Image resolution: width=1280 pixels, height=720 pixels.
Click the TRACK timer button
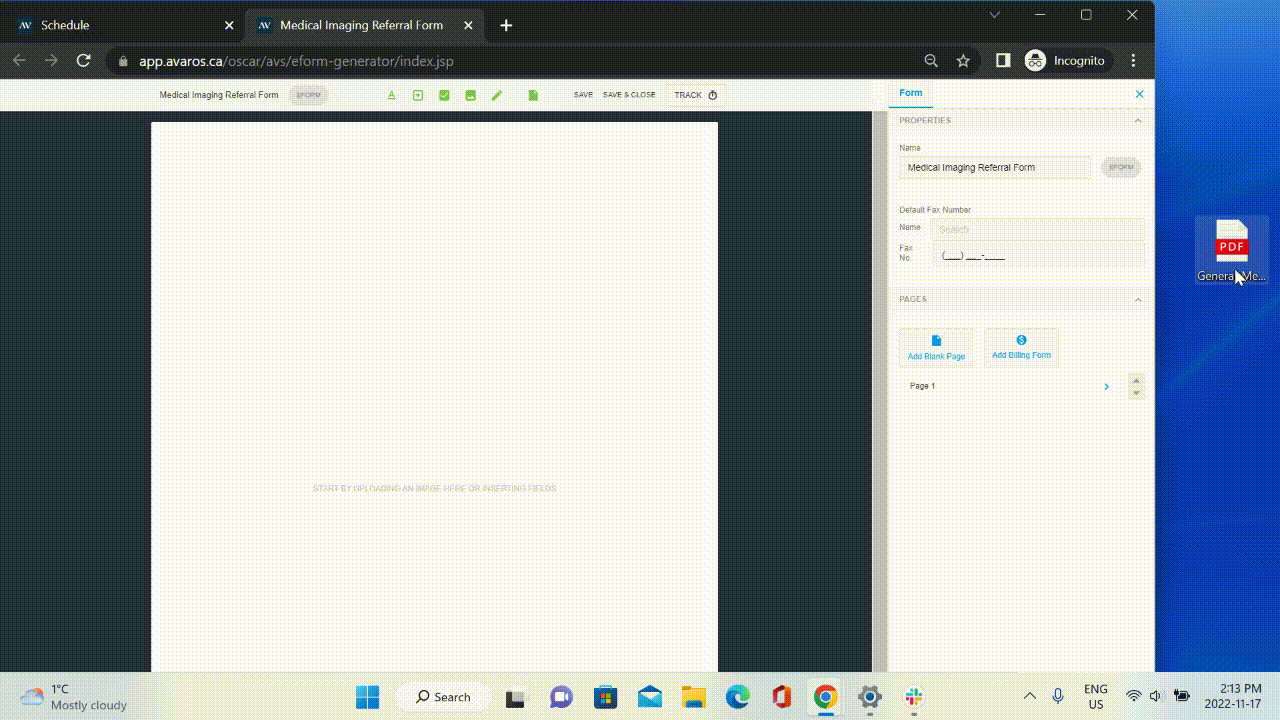point(696,95)
